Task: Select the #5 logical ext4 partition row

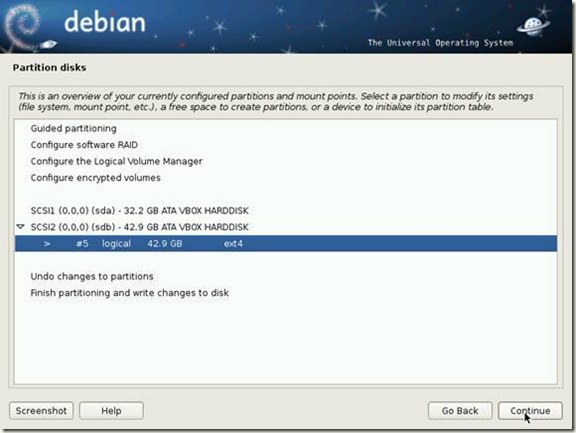Action: click(286, 244)
